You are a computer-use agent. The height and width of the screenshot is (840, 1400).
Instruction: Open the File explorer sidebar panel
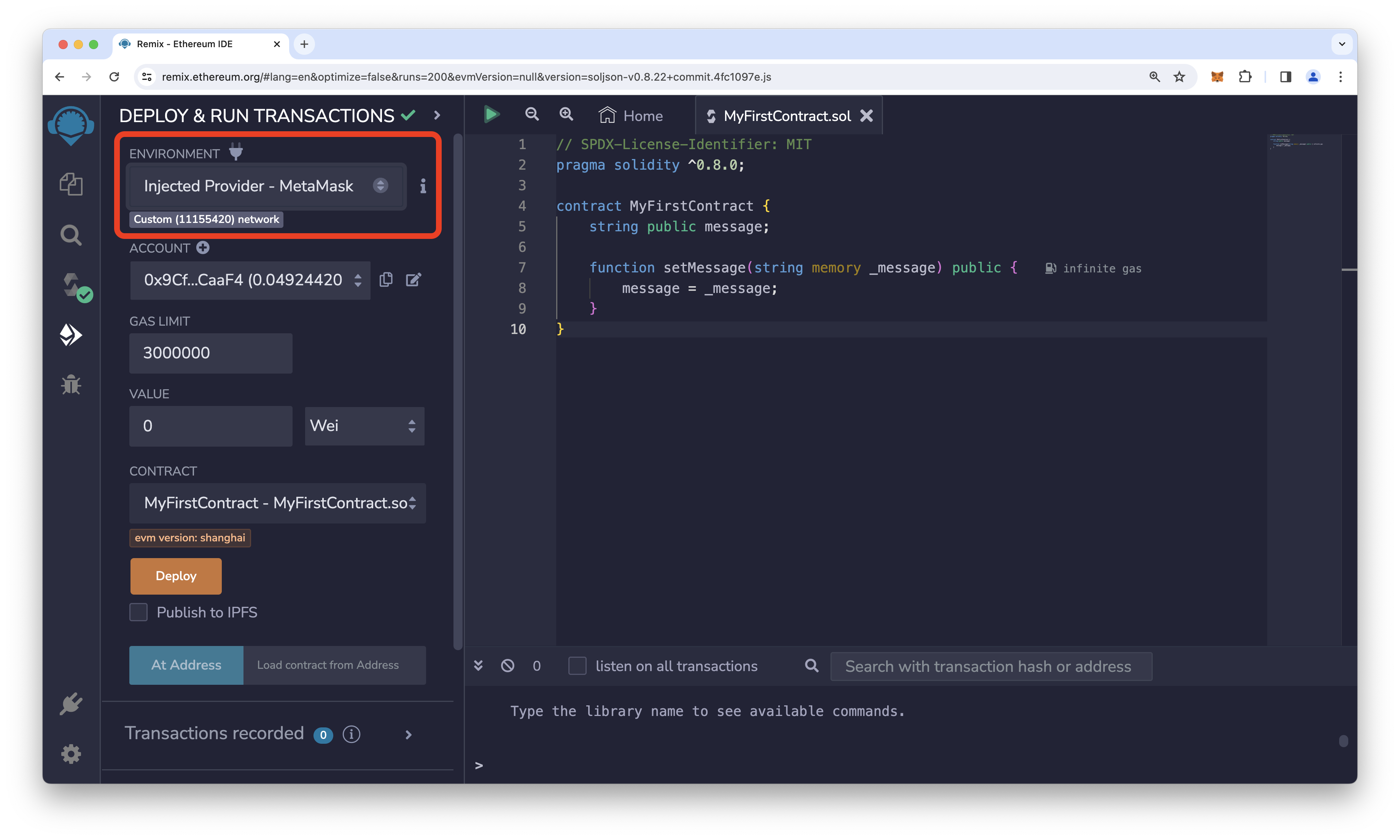tap(71, 184)
